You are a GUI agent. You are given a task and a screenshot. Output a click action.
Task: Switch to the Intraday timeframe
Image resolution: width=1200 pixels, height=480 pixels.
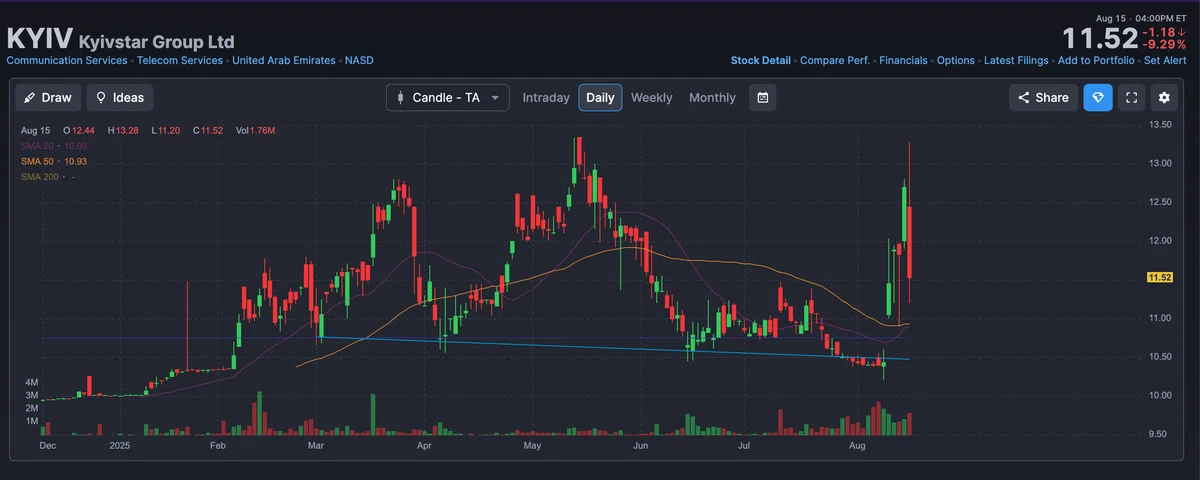546,98
